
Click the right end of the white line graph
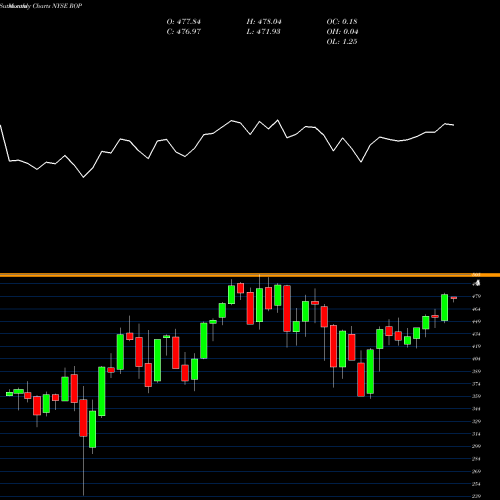pyautogui.click(x=453, y=125)
